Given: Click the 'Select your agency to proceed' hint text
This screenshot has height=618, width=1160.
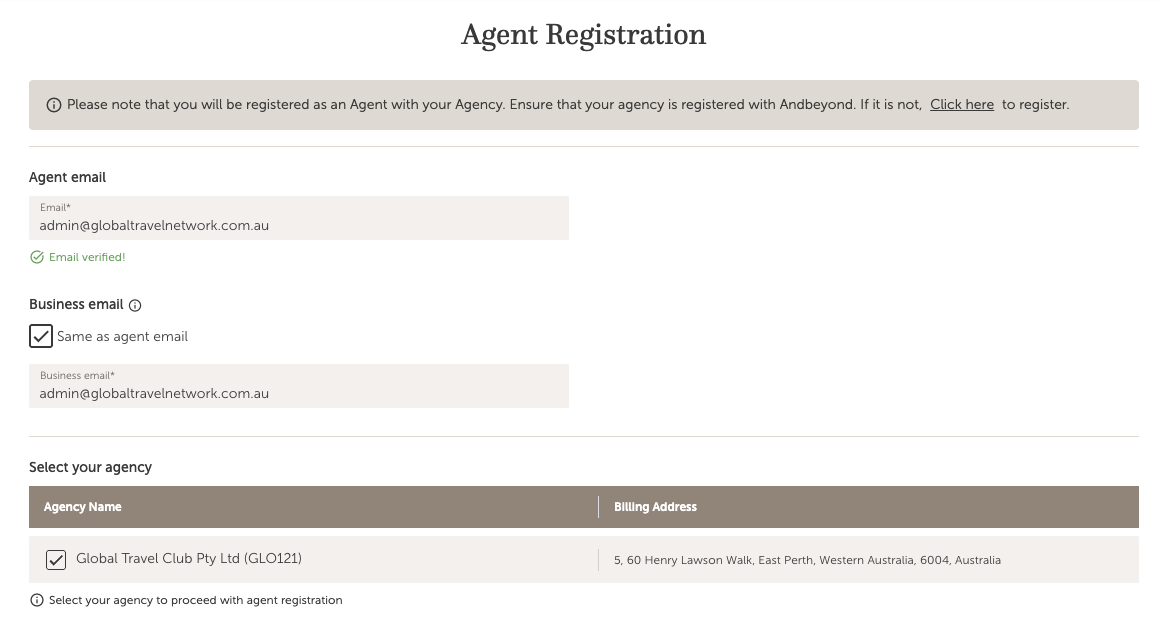Looking at the screenshot, I should click(x=195, y=600).
